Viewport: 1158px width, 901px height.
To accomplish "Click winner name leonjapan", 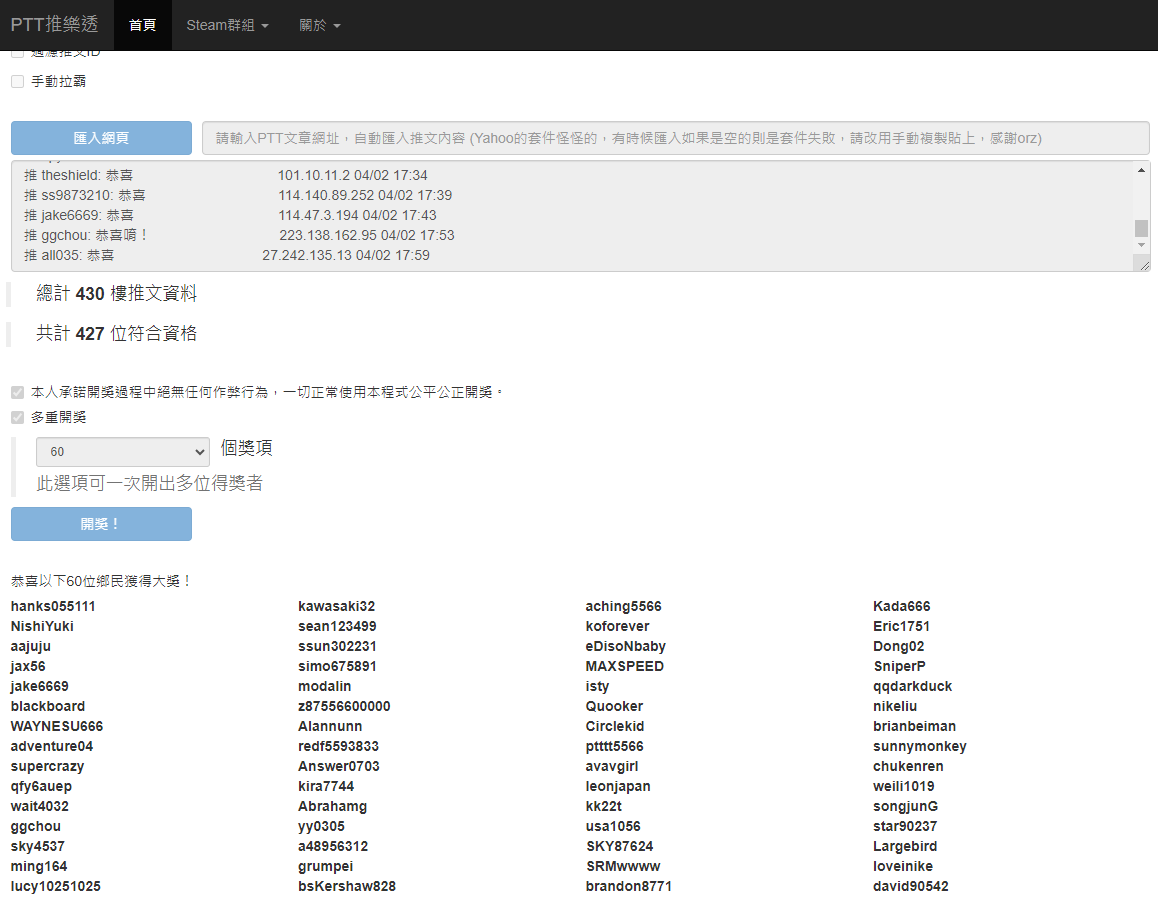I will point(618,786).
